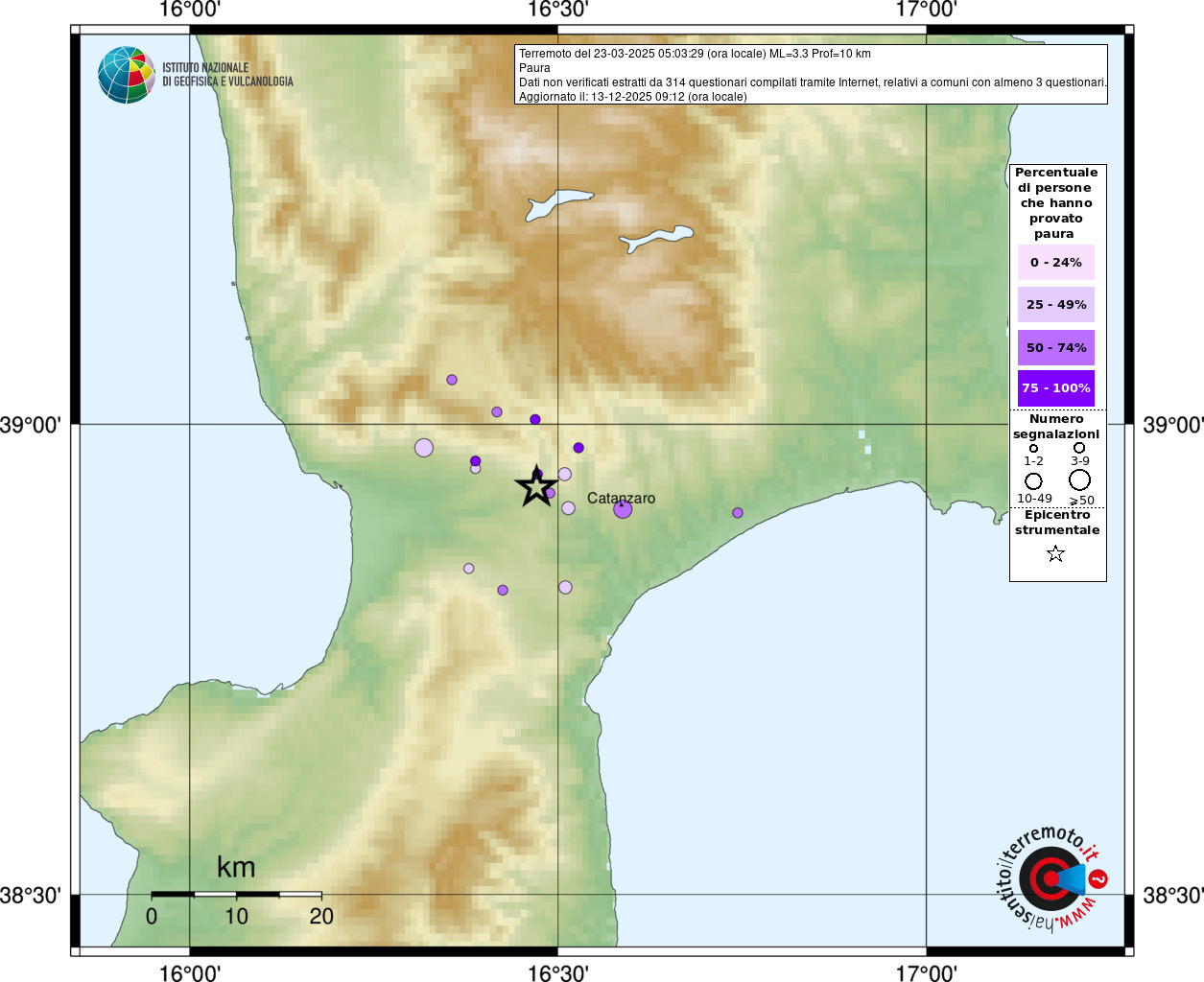Screen dimensions: 1204x982
Task: Click the 0 - 24% legend swatch
Action: click(1056, 262)
